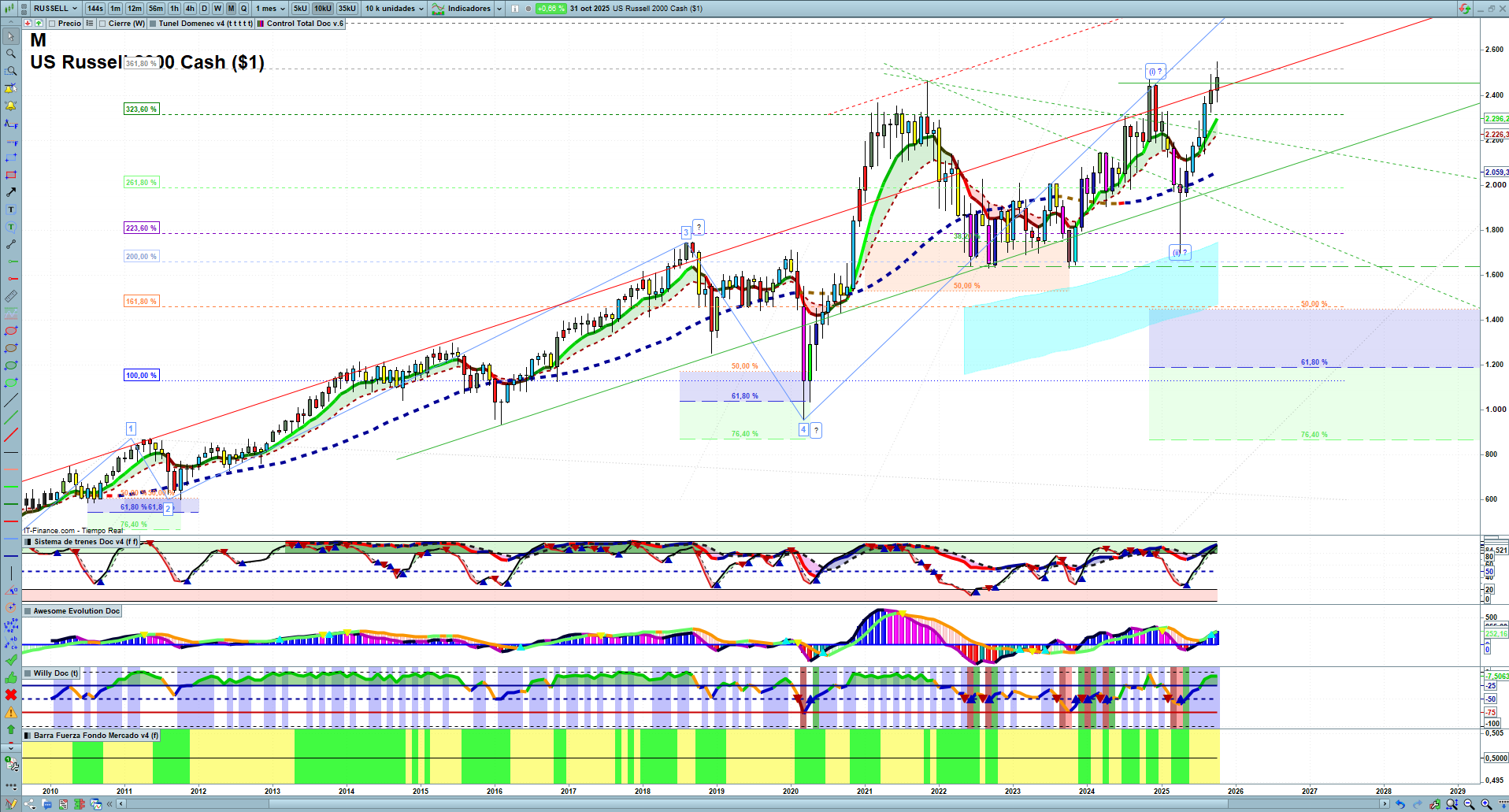The width and height of the screenshot is (1509, 812).
Task: Toggle Barra Fuerza Fondo Mercado visibility box
Action: [x=28, y=736]
